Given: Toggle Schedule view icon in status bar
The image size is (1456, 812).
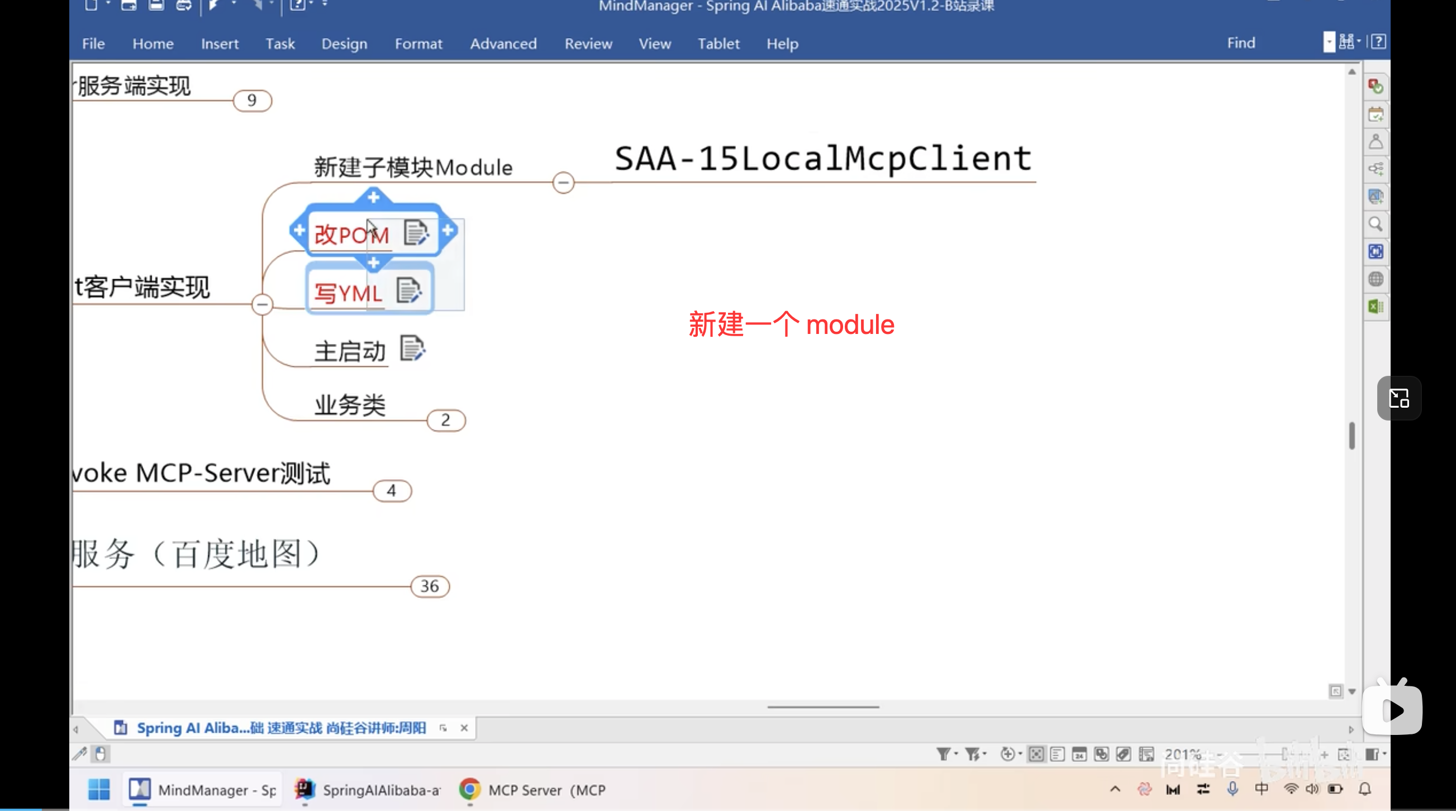Looking at the screenshot, I should (1080, 754).
